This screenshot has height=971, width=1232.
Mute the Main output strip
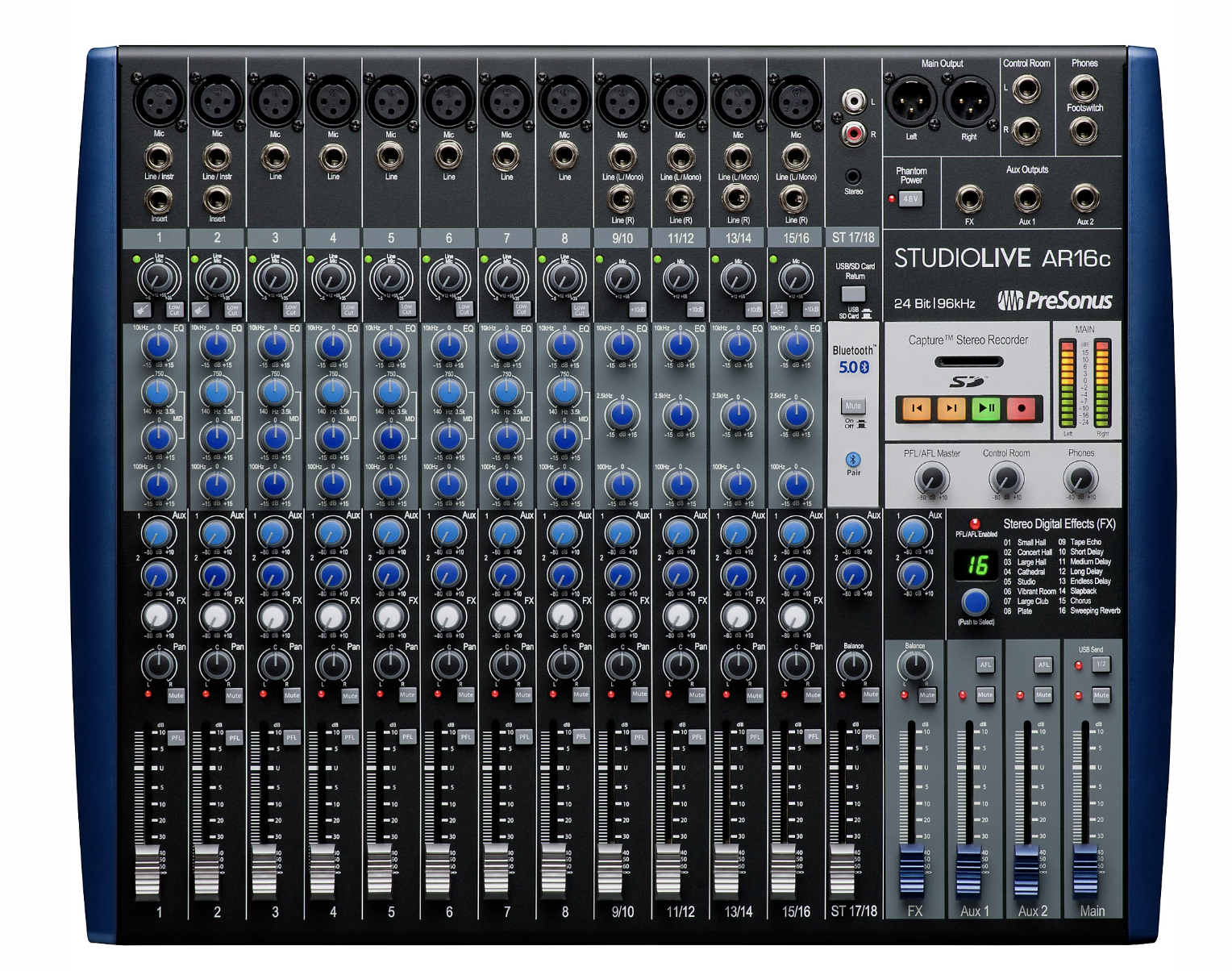1101,695
